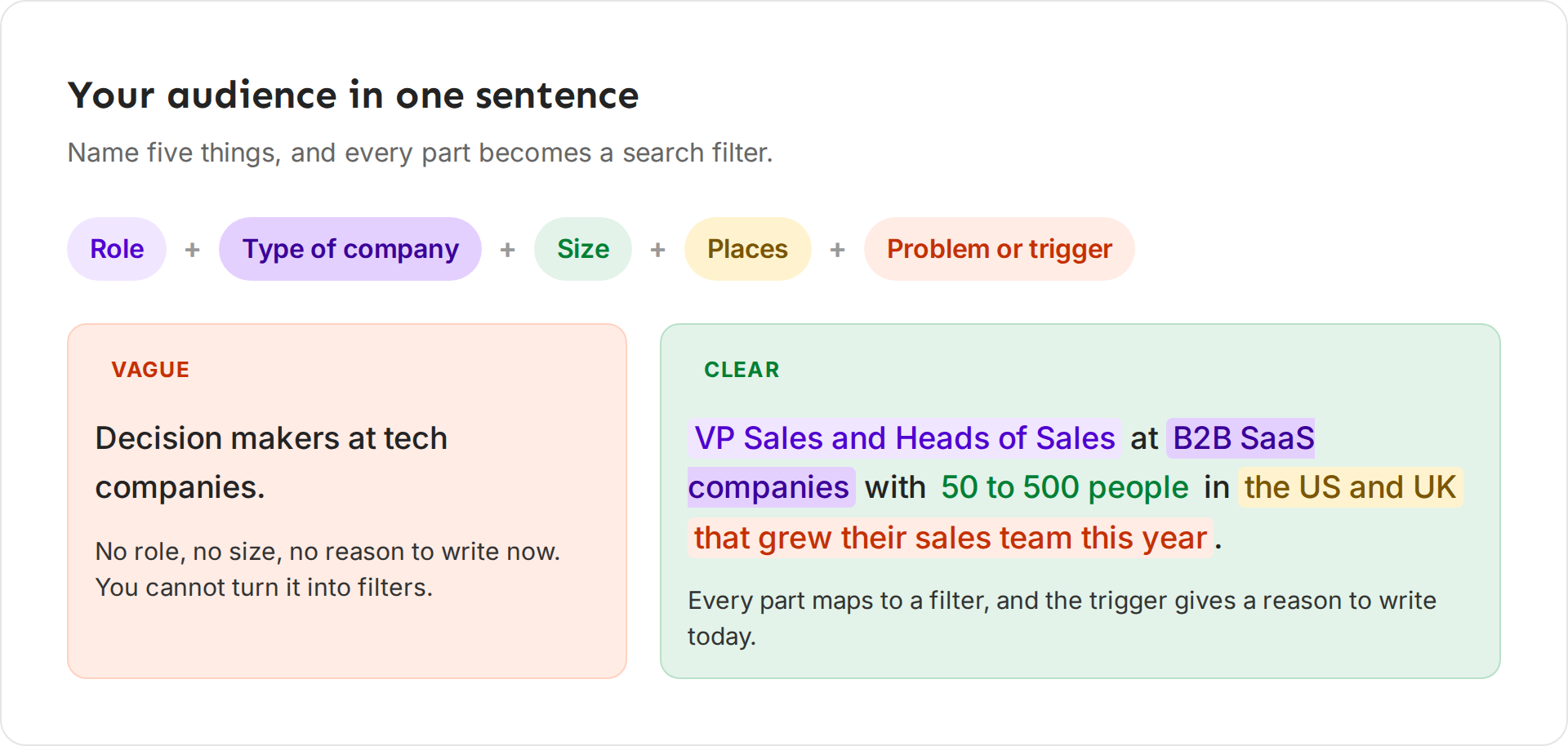Screen dimensions: 1568x746
Task: Select the yellow Places pill
Action: [x=747, y=249]
